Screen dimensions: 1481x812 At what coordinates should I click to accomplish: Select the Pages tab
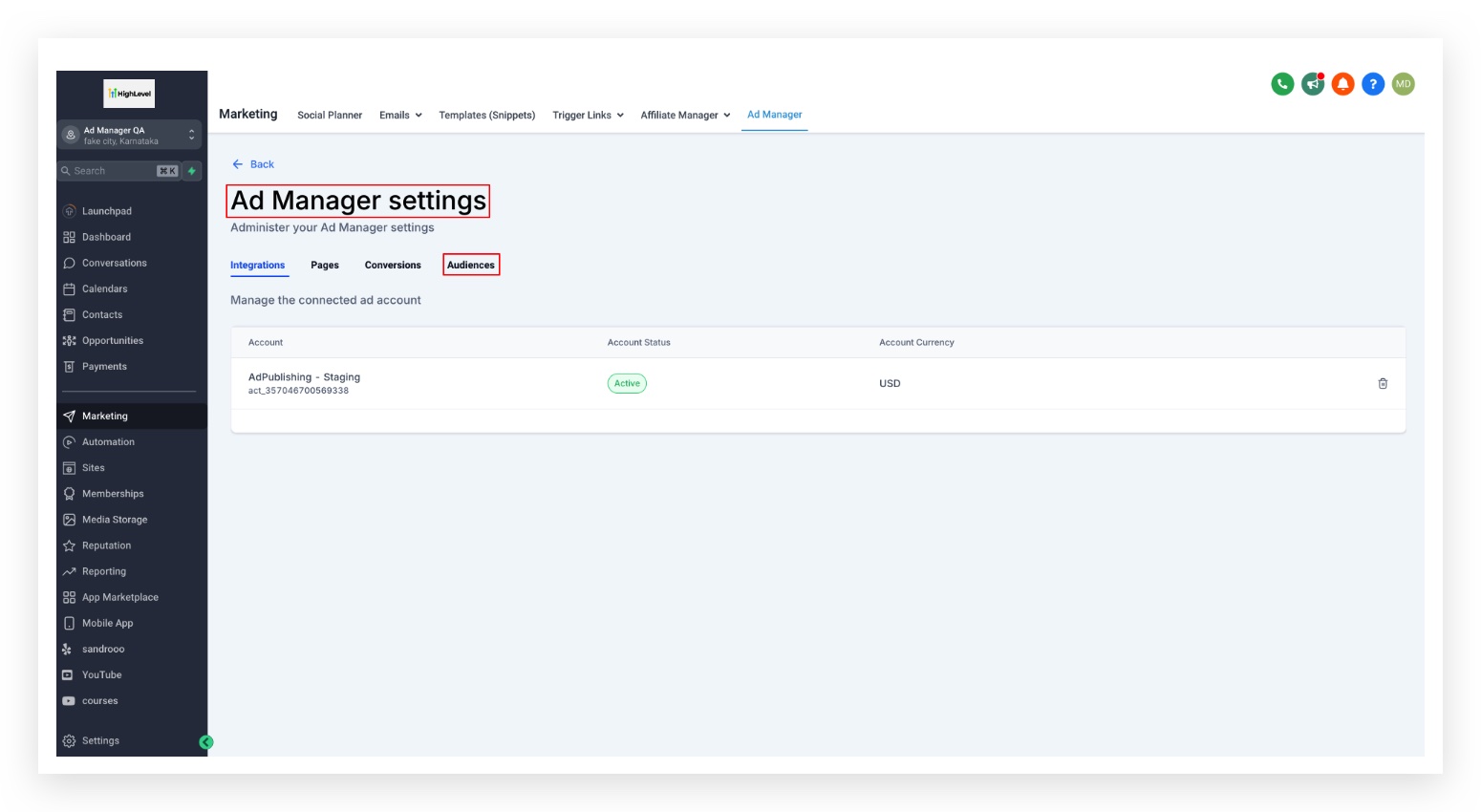(325, 265)
